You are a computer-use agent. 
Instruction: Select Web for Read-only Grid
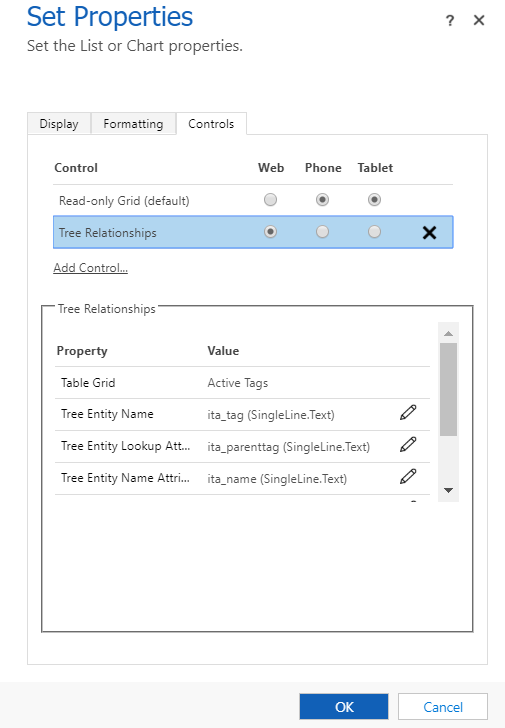pos(270,200)
